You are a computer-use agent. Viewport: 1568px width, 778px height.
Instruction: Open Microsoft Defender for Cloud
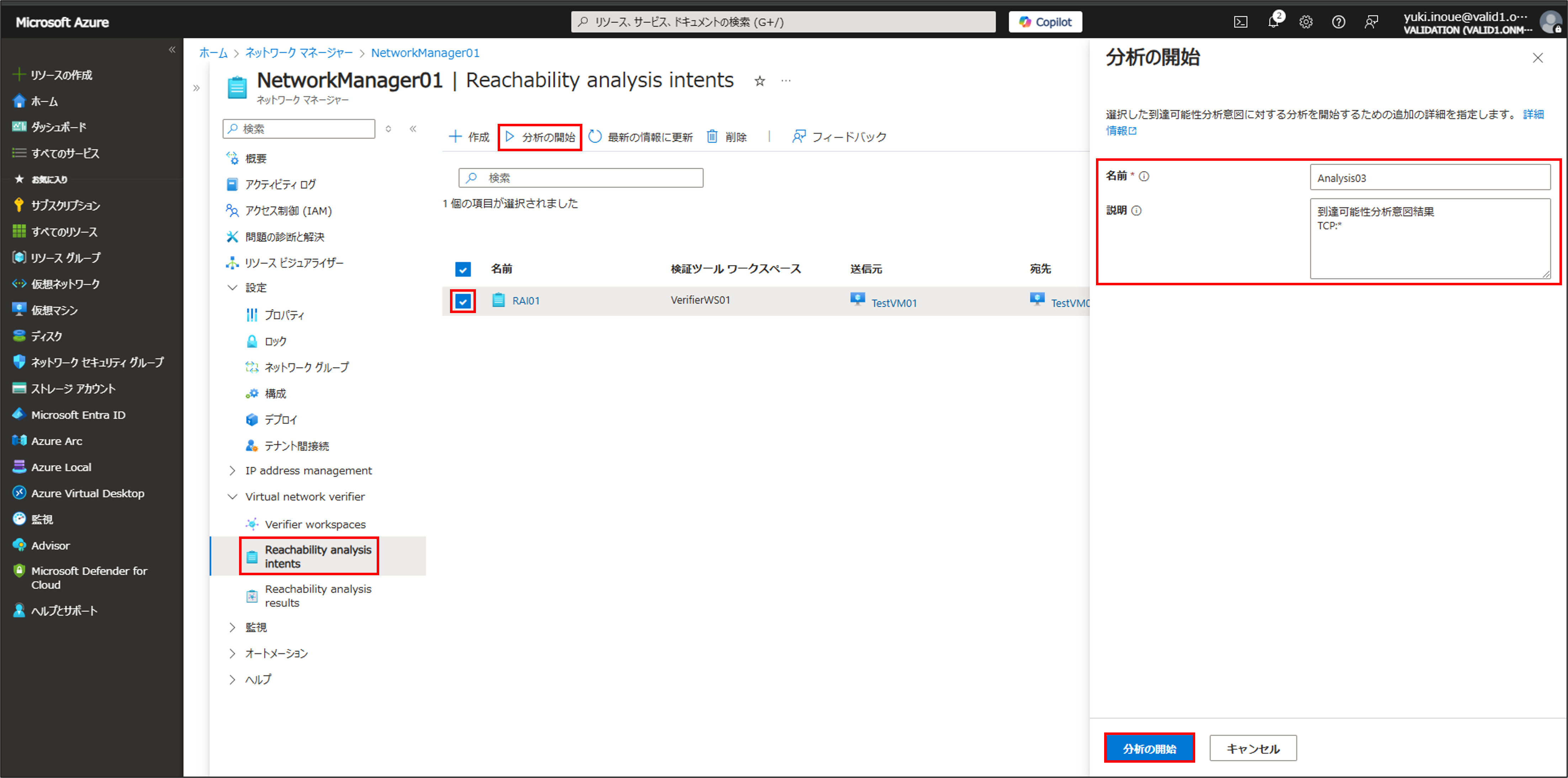[81, 577]
